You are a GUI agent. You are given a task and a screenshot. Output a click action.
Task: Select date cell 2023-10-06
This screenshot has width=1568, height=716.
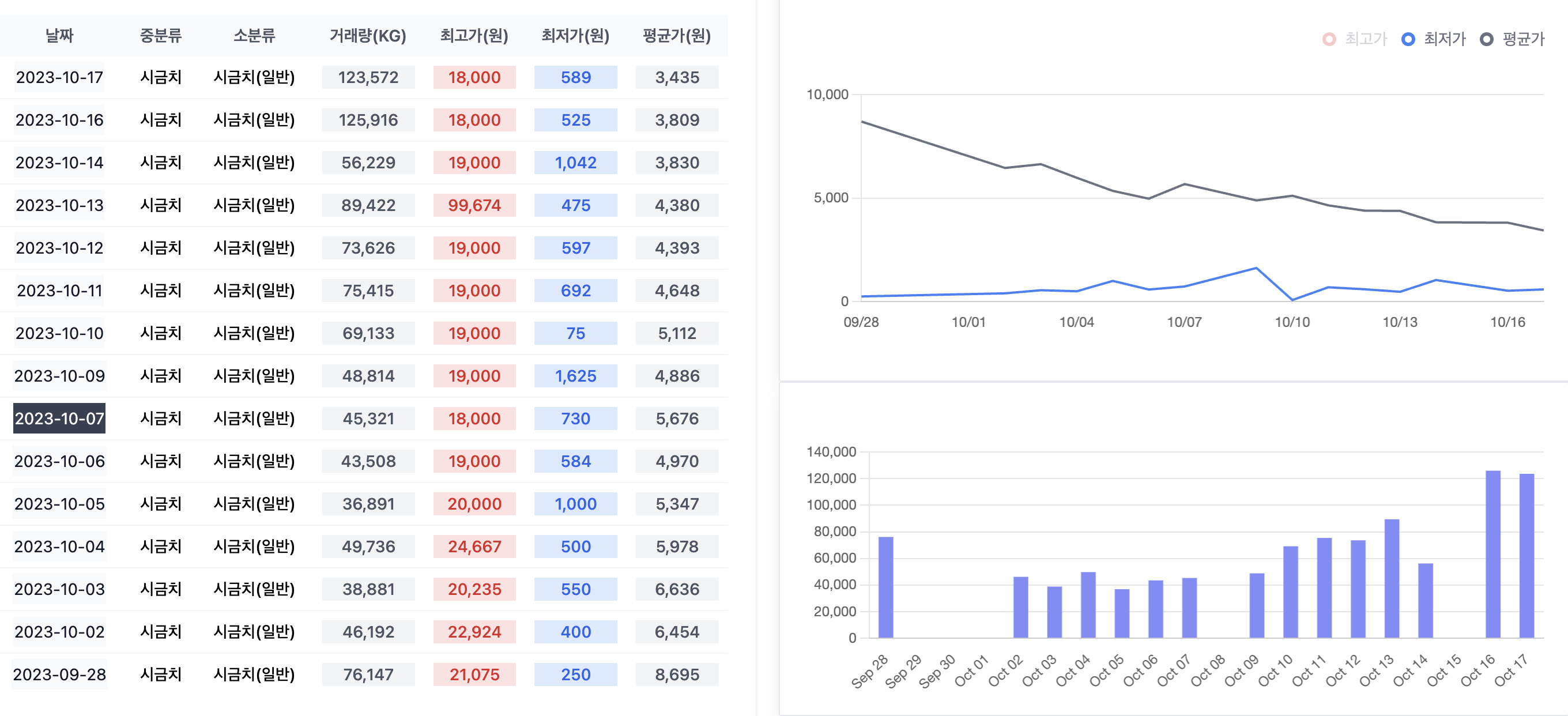(x=59, y=461)
